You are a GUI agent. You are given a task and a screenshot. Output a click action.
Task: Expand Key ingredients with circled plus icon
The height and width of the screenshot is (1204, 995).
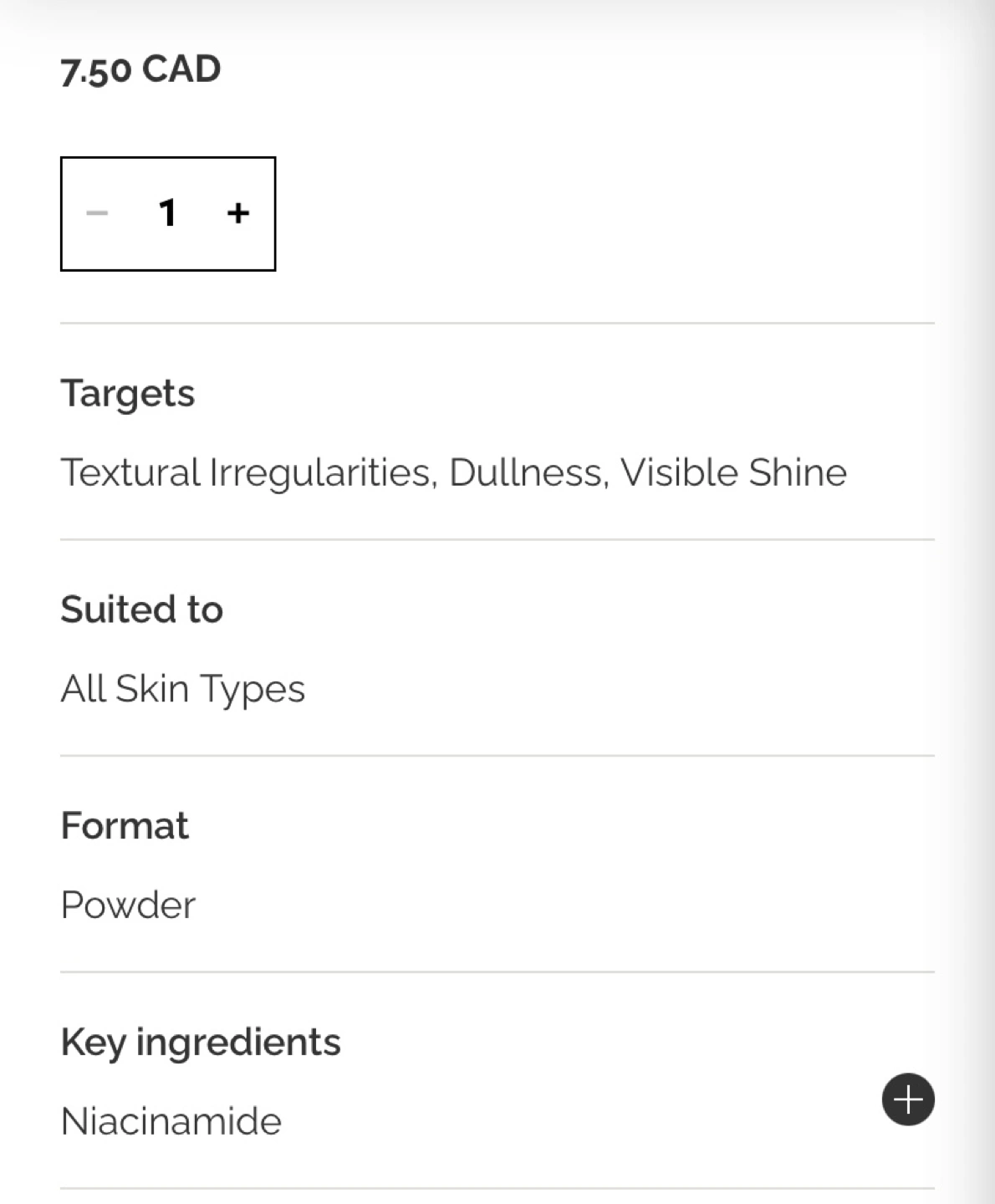pyautogui.click(x=907, y=1099)
